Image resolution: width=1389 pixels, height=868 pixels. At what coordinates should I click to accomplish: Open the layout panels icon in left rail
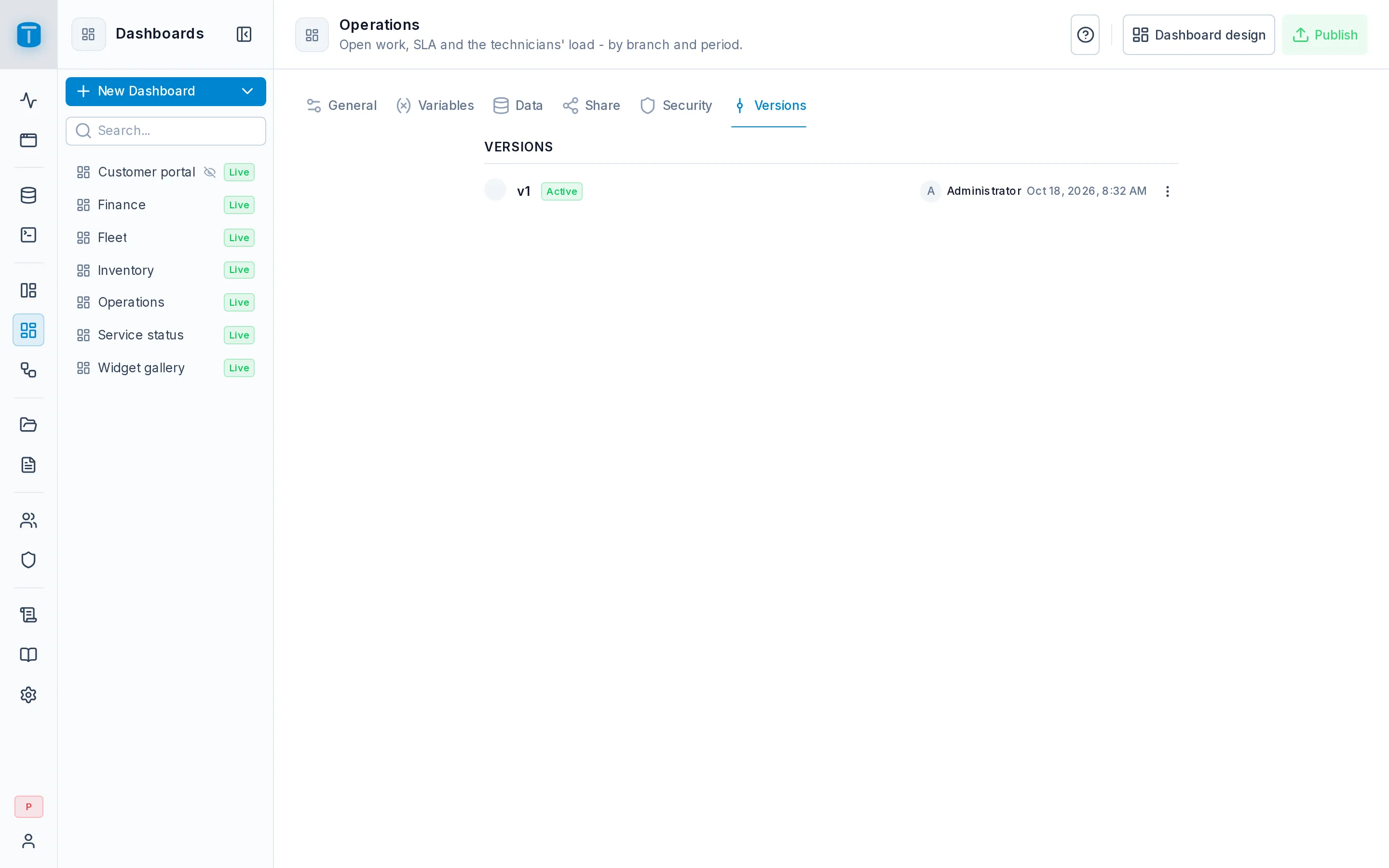pyautogui.click(x=28, y=290)
